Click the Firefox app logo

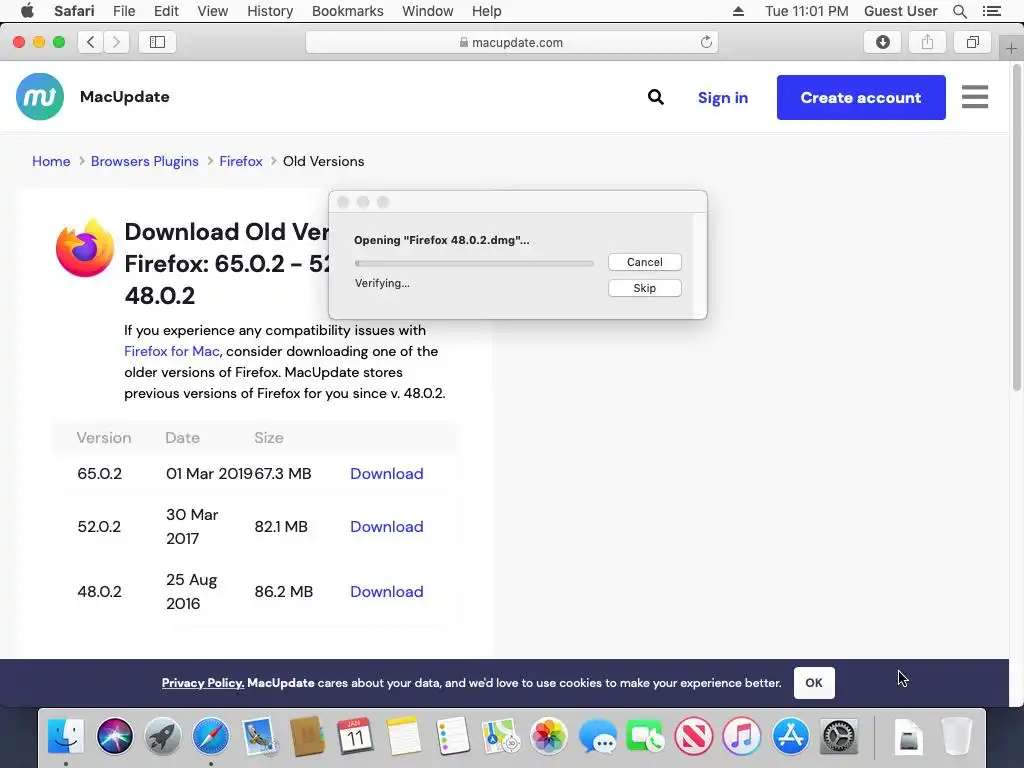click(85, 248)
